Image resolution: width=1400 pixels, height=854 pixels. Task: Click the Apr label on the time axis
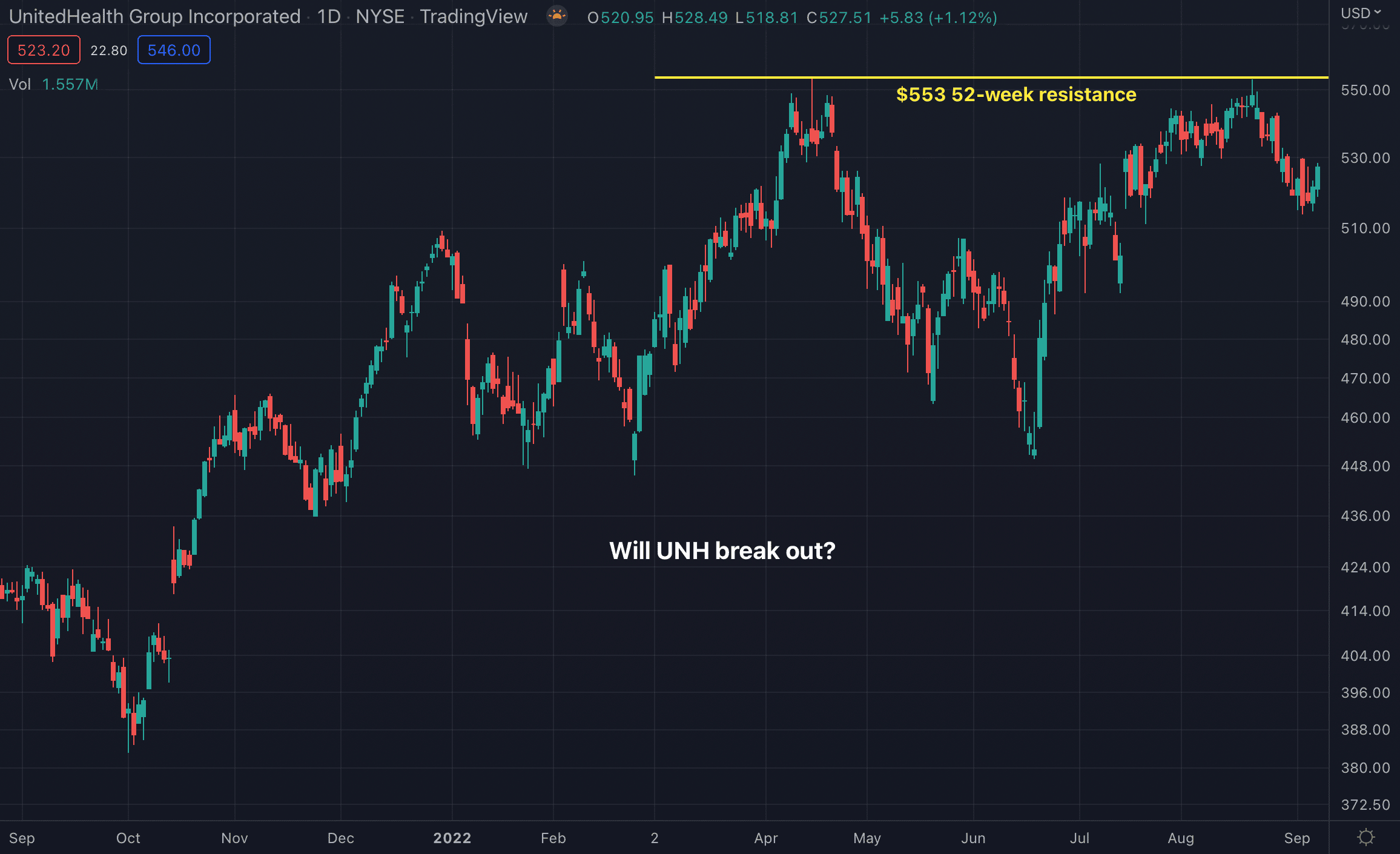point(765,838)
